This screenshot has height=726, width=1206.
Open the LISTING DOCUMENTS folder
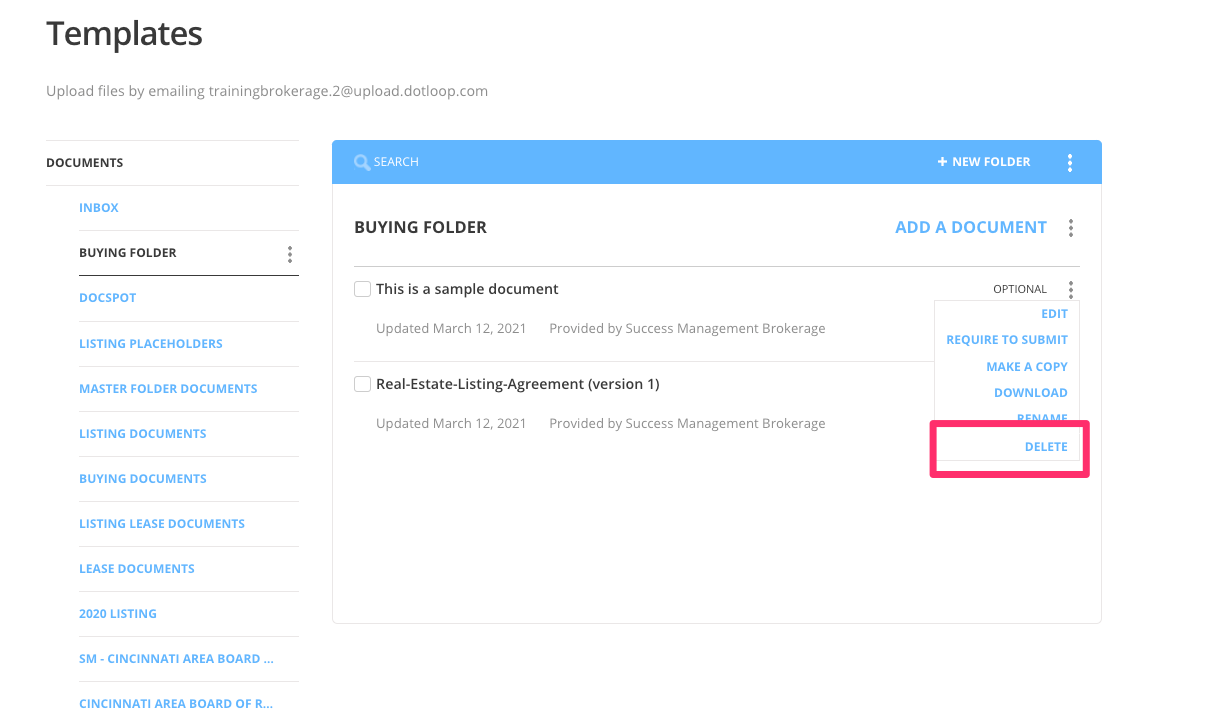point(143,433)
